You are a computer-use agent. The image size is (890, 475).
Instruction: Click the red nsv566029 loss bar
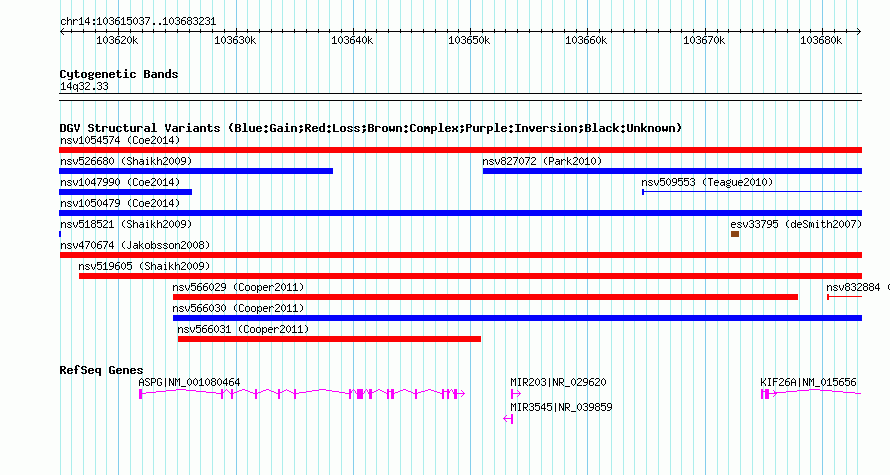point(485,297)
